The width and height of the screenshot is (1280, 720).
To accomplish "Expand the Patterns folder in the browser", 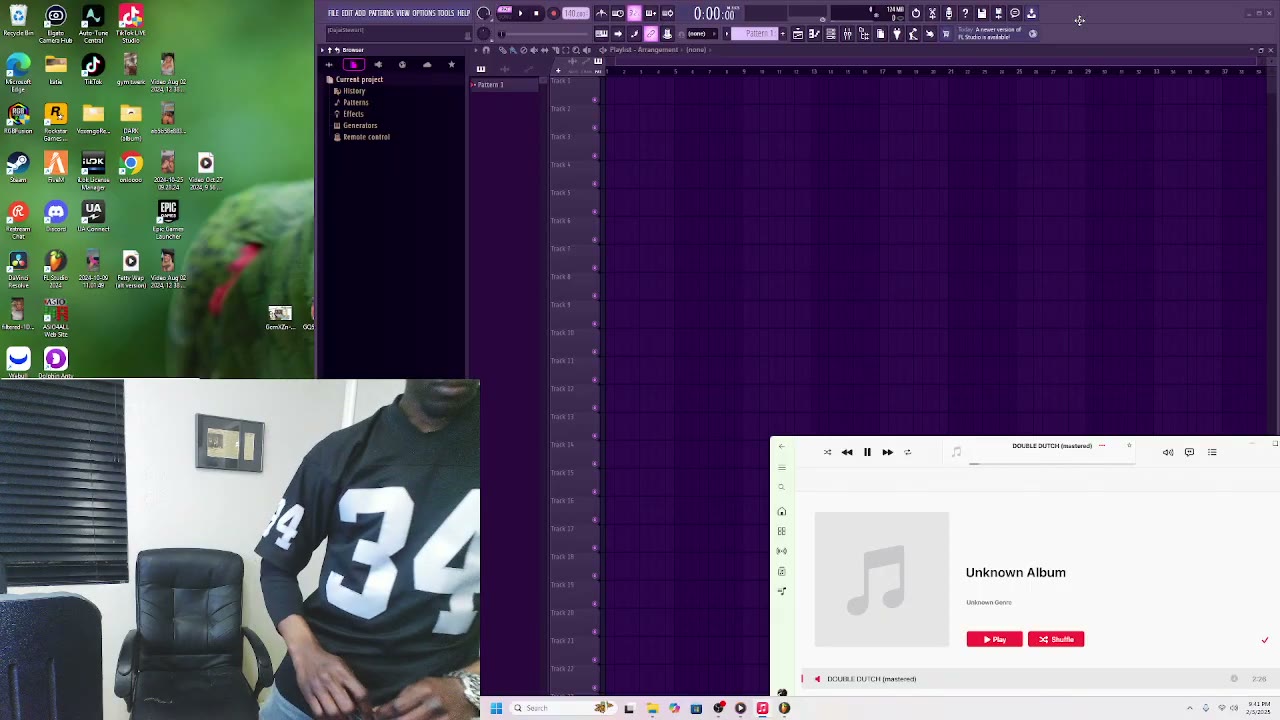I will (355, 102).
